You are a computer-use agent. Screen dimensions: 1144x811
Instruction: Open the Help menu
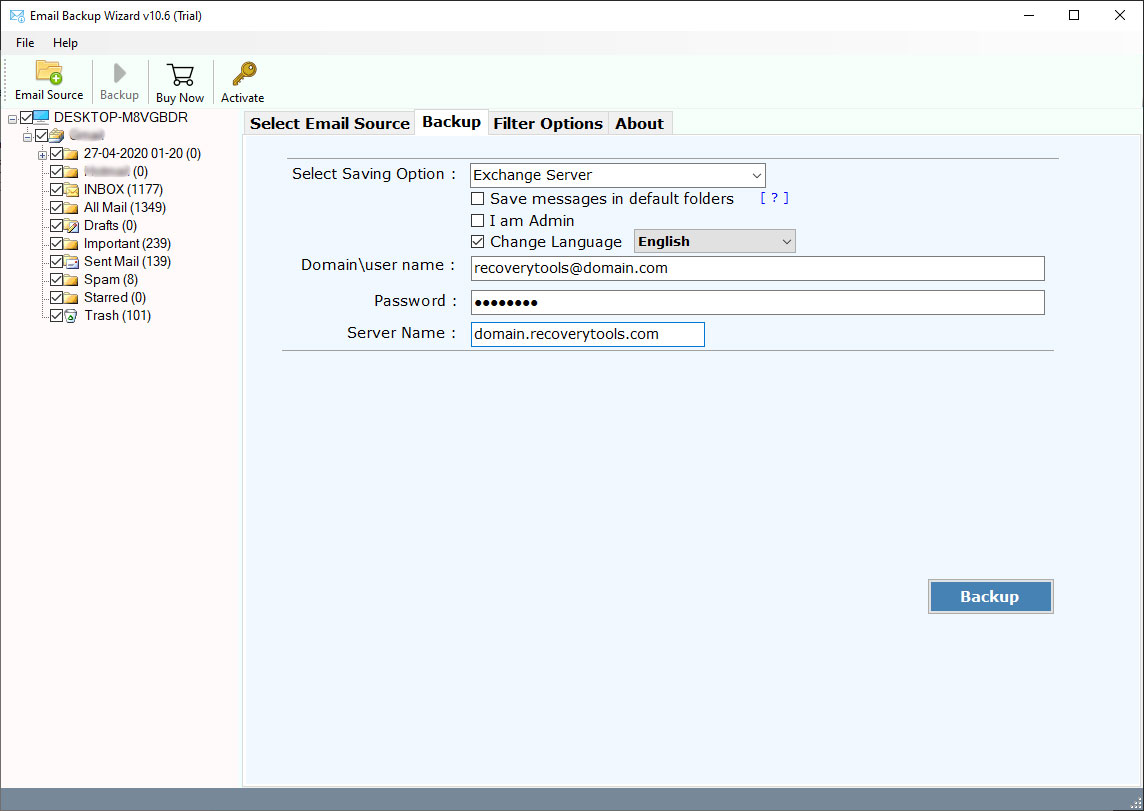coord(65,43)
